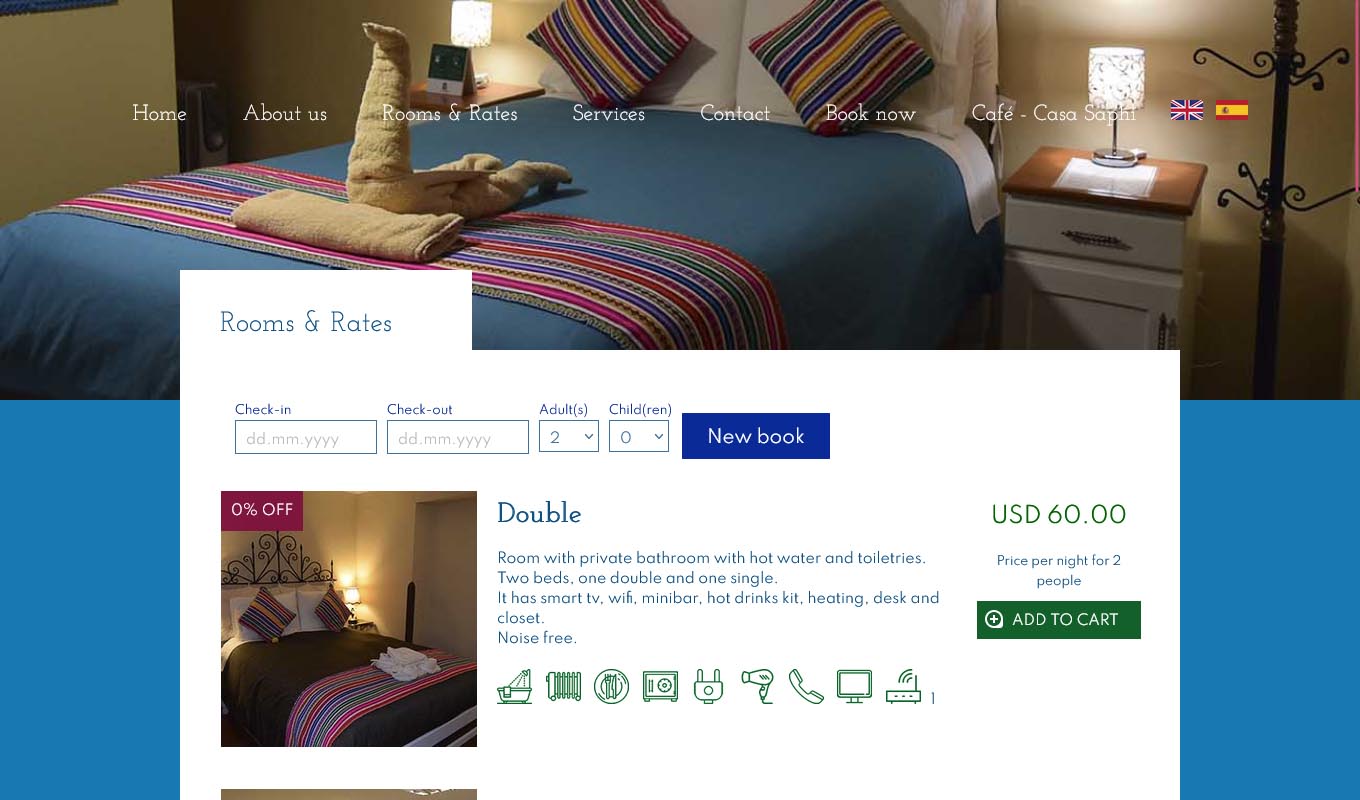Image resolution: width=1360 pixels, height=800 pixels.
Task: Click the power plug amenity icon
Action: tap(708, 687)
